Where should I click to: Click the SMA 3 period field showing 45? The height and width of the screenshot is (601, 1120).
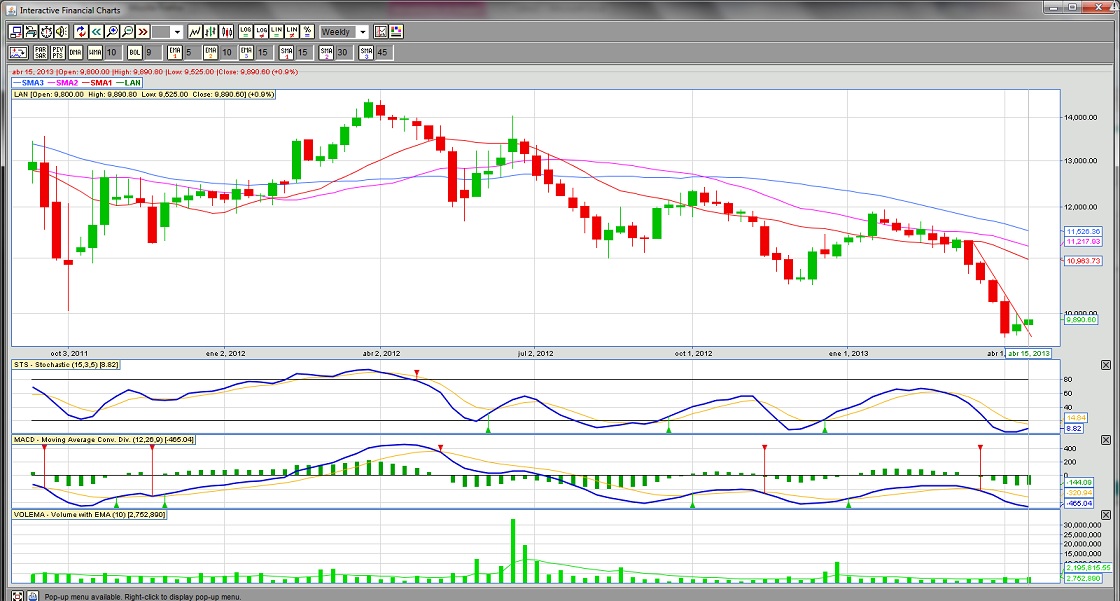(382, 52)
